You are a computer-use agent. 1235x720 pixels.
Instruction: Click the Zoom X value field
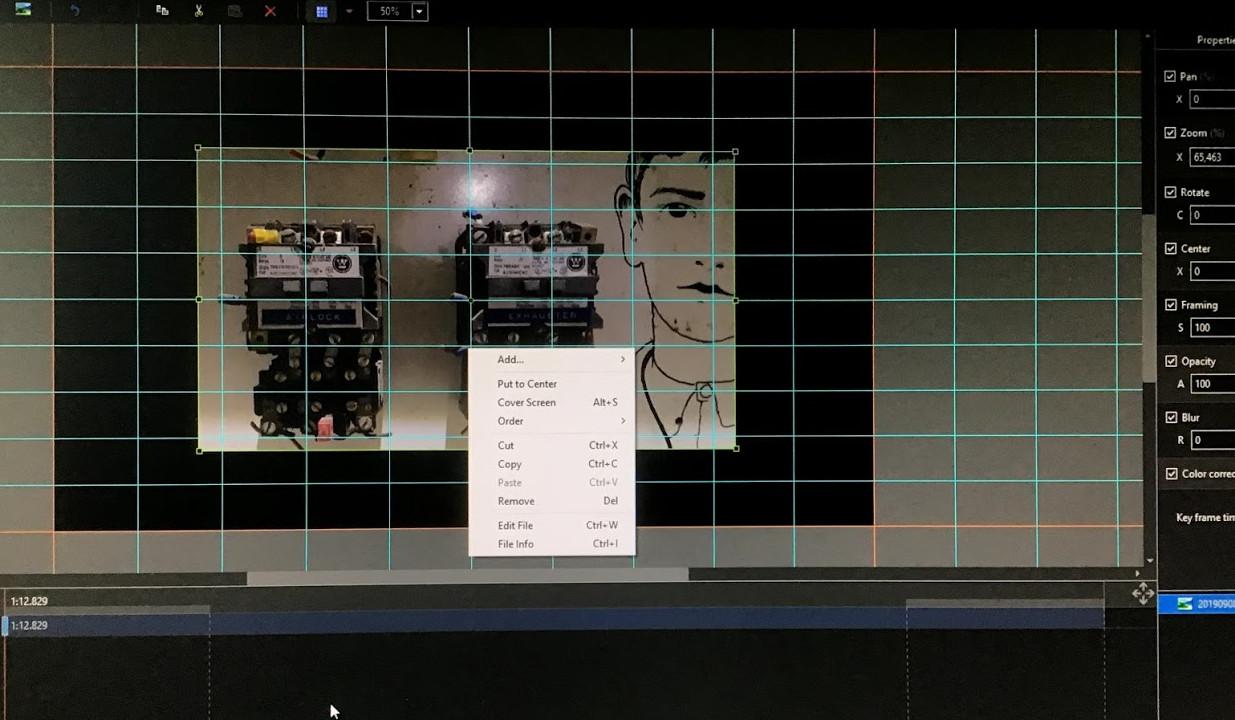coord(1212,157)
